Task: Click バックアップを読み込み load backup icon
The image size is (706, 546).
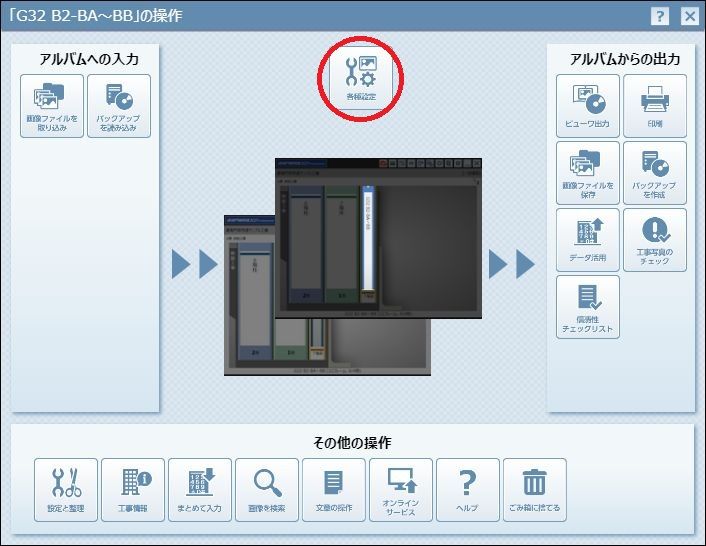Action: (x=119, y=106)
